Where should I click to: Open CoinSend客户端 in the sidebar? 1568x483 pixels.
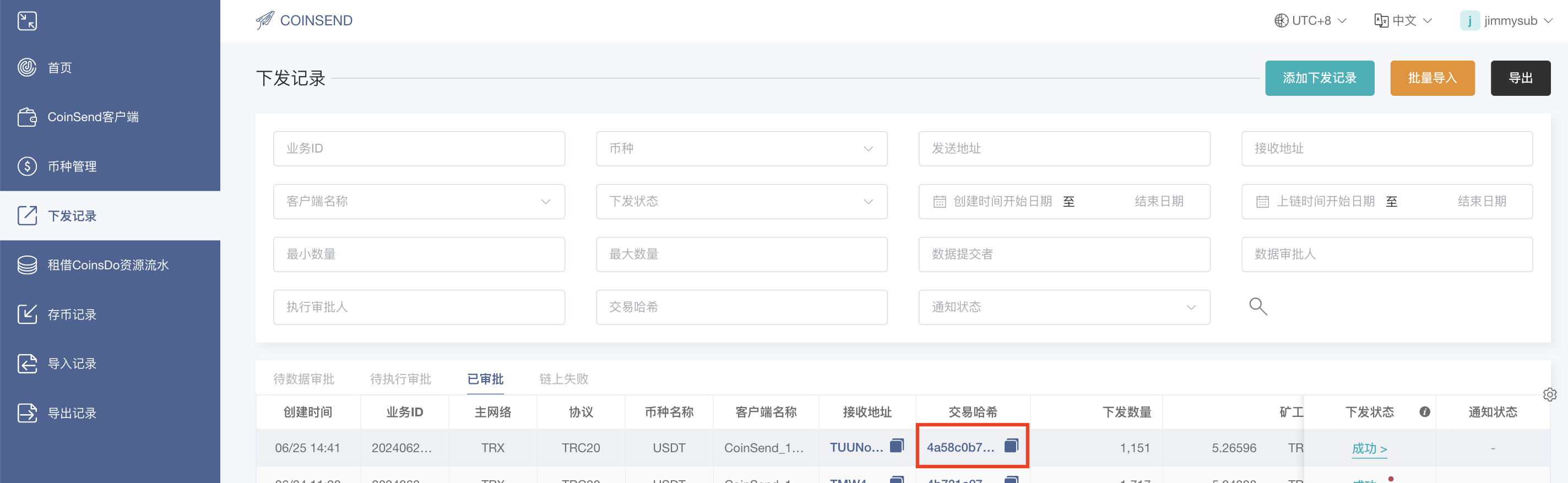pos(93,117)
